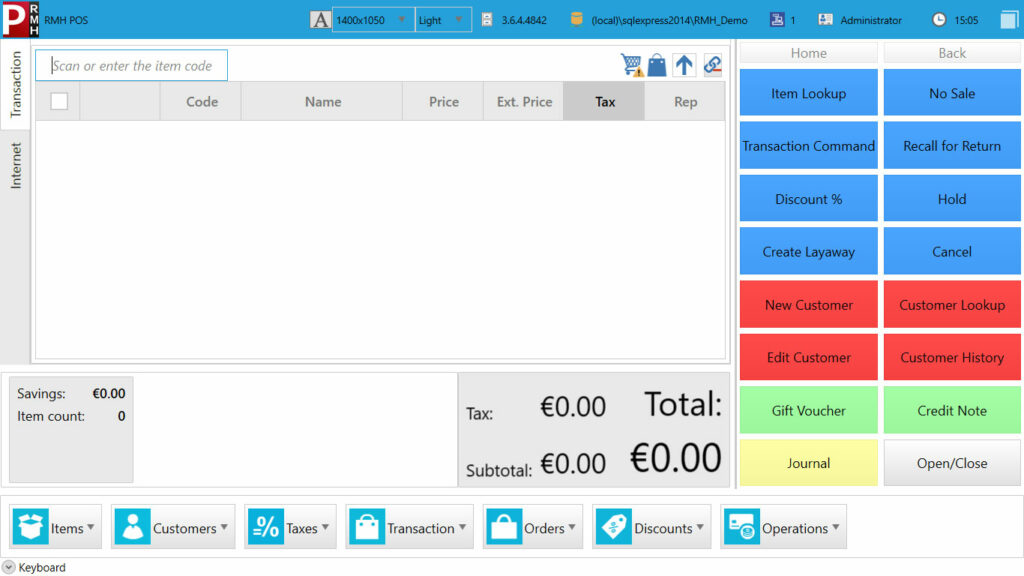Click the green Gift Voucher button

click(x=808, y=410)
